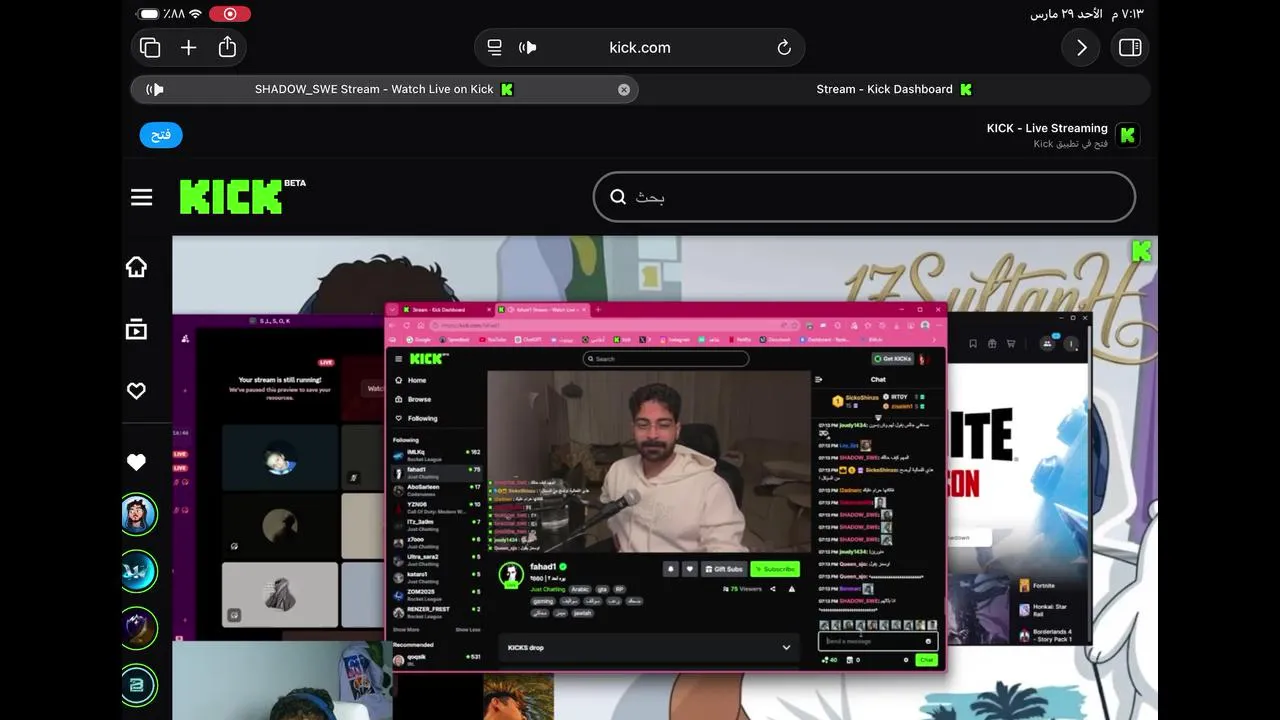Screen dimensions: 1280x720
Task: Click Search box in streamed Kick window
Action: 666,358
